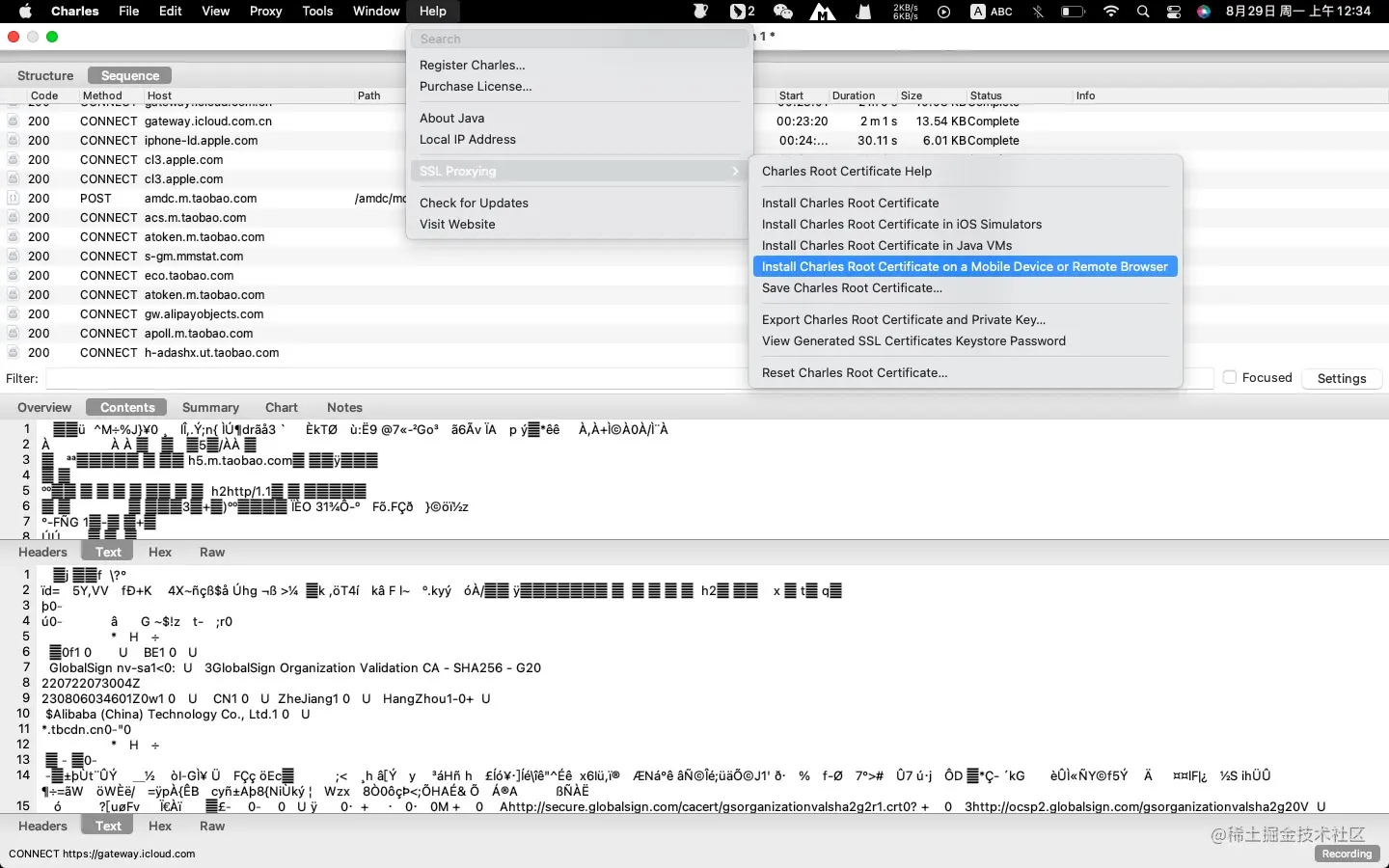1389x868 pixels.
Task: Click the mountain M icon in the menu bar
Action: tap(823, 12)
